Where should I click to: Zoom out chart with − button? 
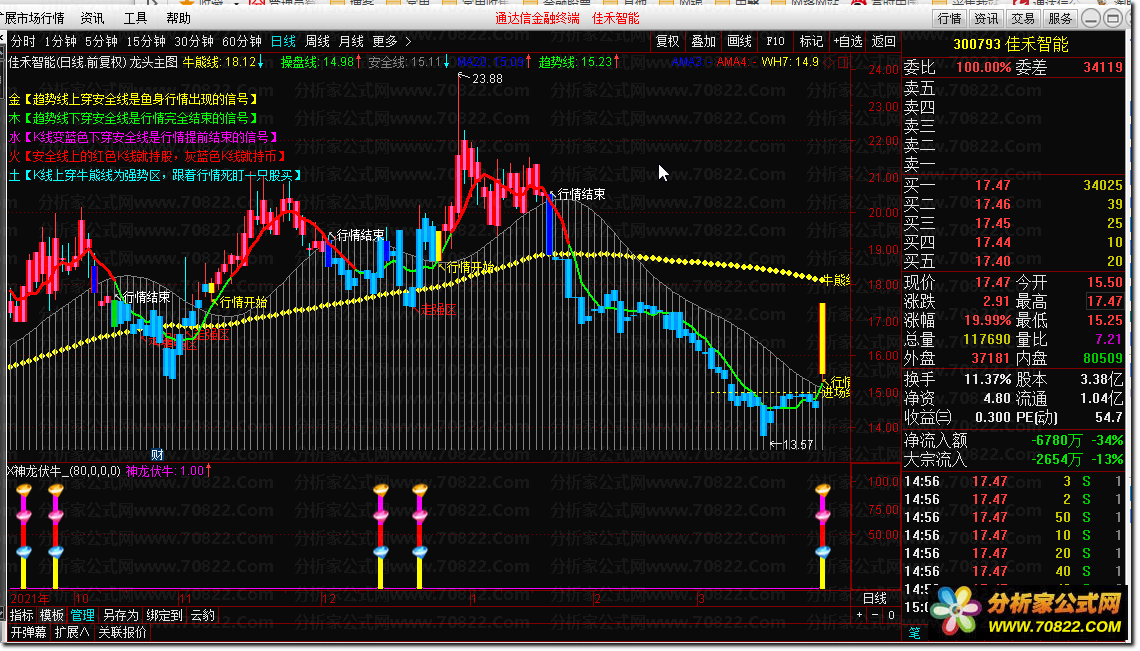875,615
